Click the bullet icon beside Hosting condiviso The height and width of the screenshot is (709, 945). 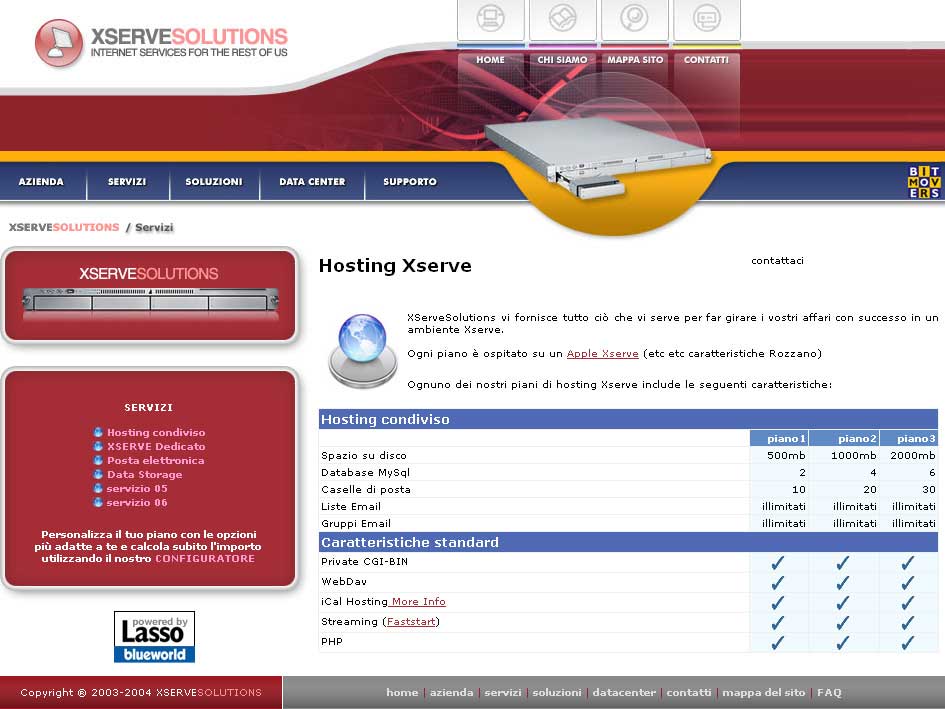[98, 432]
